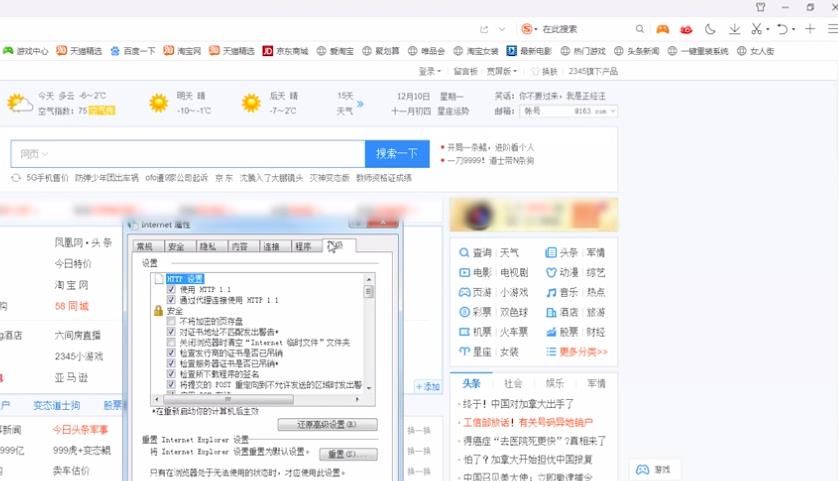
Task: Expand the 网页 search type dropdown
Action: (34, 154)
